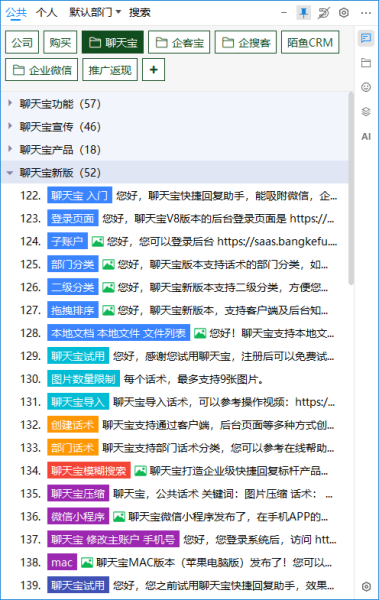Open the folder icon in right sidebar

[x=366, y=63]
